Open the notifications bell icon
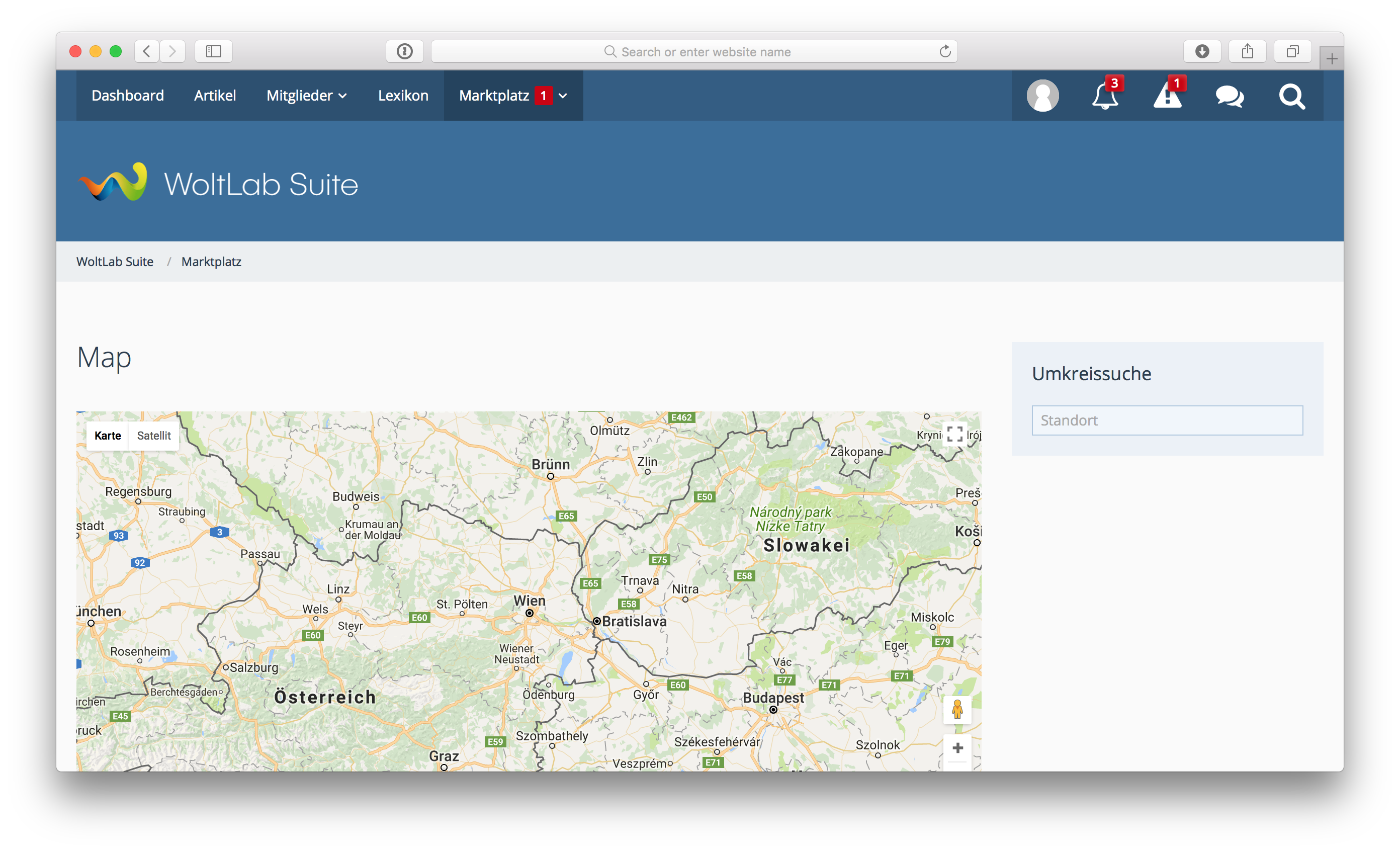Viewport: 1400px width, 852px height. tap(1104, 96)
